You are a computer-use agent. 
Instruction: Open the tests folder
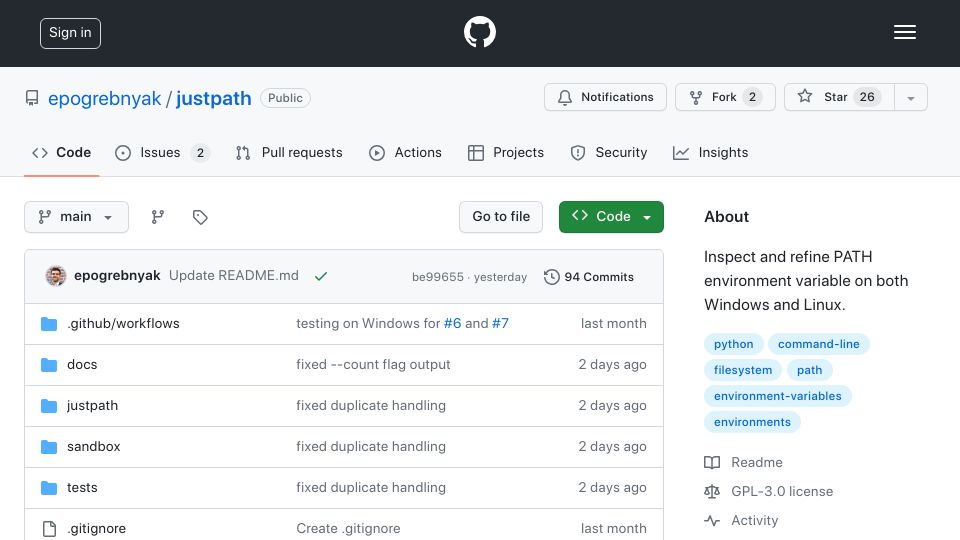click(x=82, y=487)
